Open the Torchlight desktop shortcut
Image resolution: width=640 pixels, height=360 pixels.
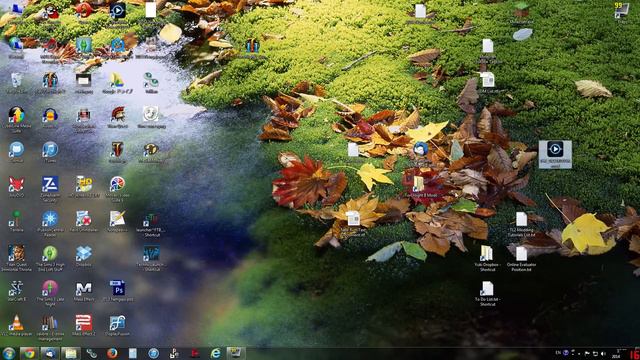click(x=118, y=150)
